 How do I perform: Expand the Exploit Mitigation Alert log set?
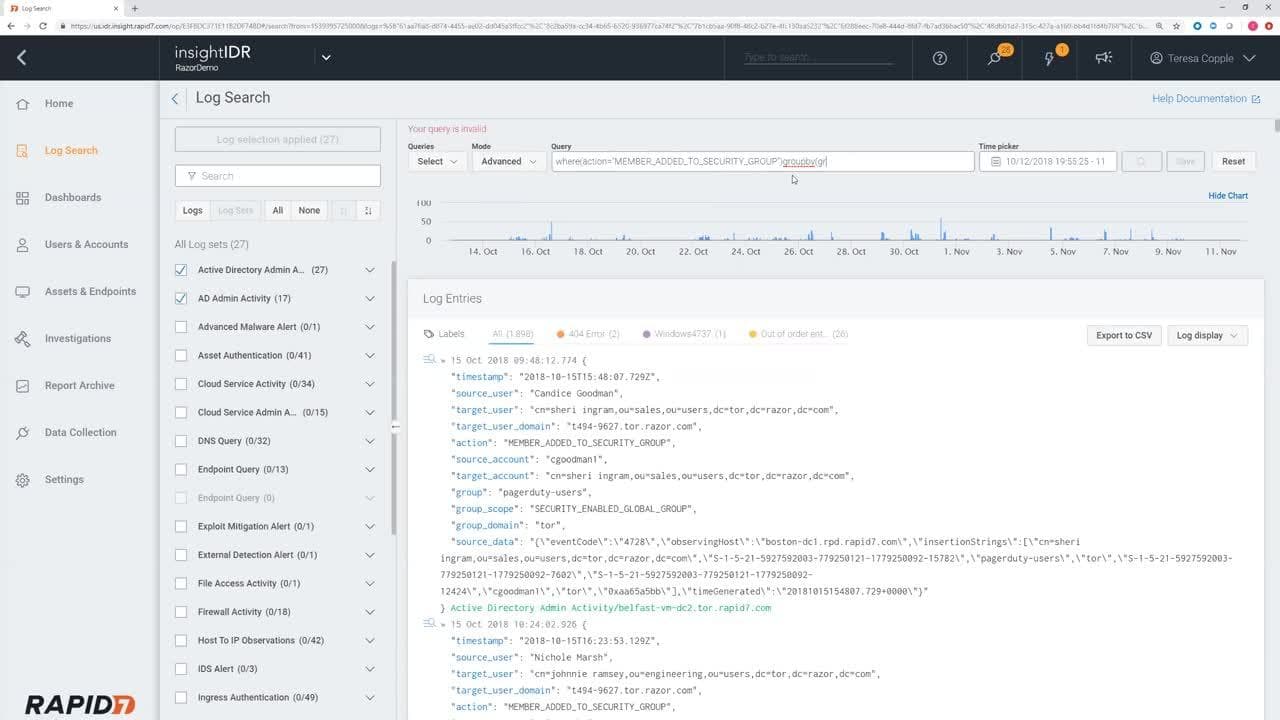pyautogui.click(x=370, y=526)
